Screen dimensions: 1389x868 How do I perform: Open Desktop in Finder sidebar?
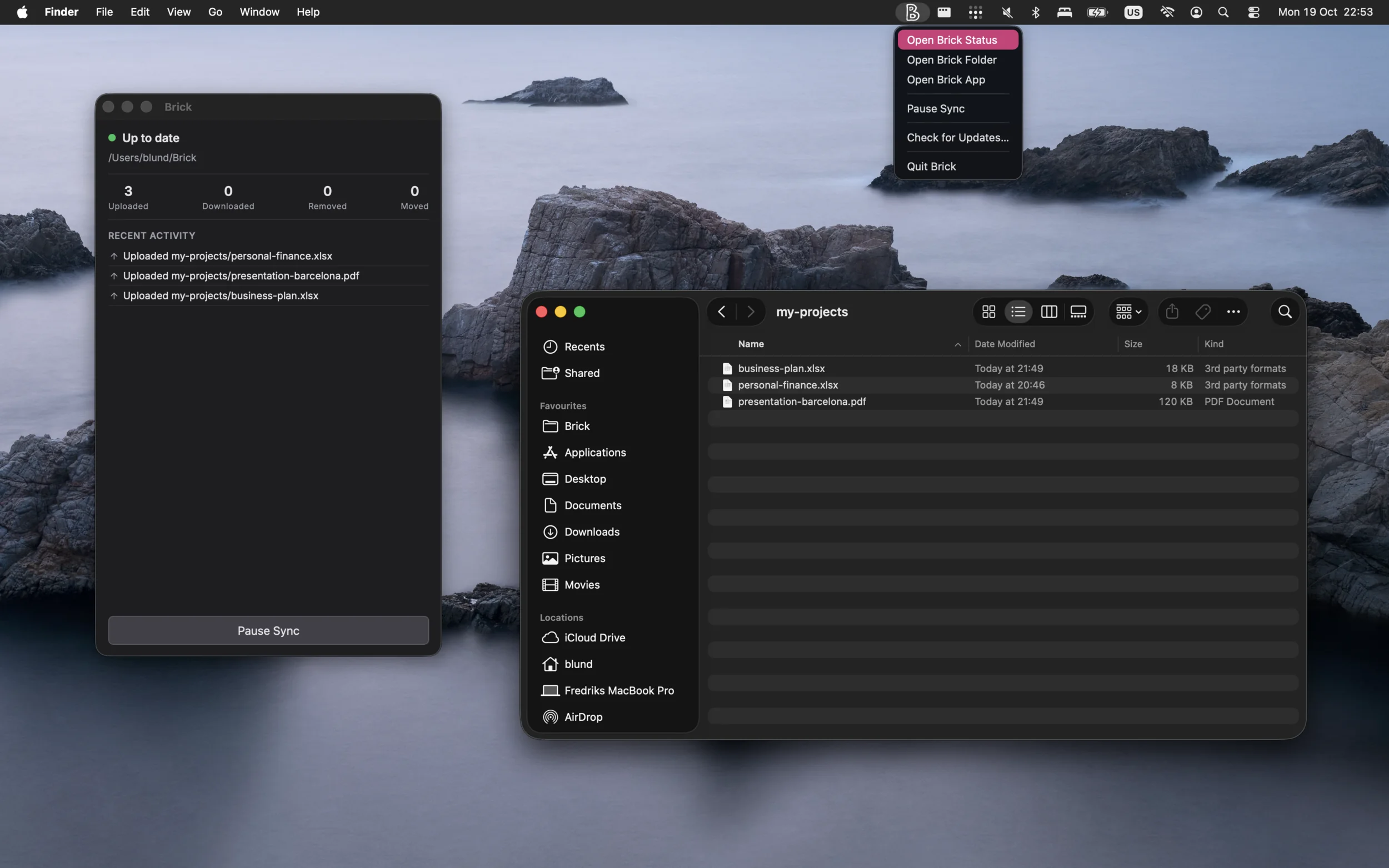click(x=612, y=479)
